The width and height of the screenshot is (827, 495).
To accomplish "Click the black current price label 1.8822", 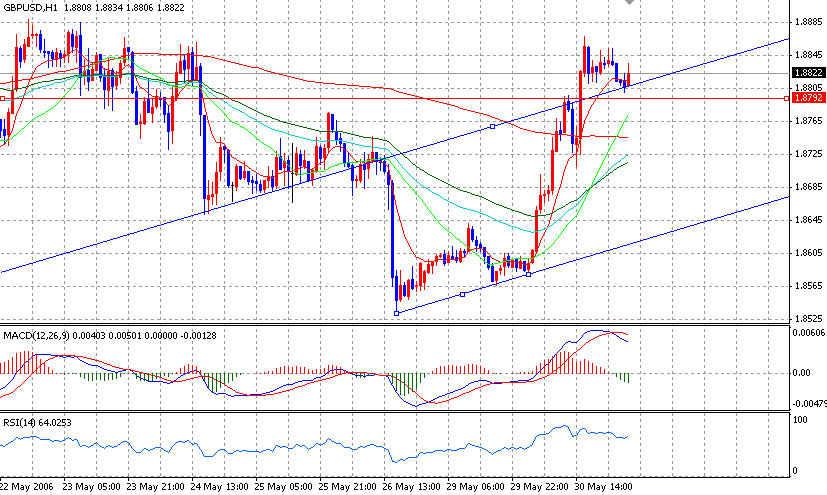I will [809, 73].
